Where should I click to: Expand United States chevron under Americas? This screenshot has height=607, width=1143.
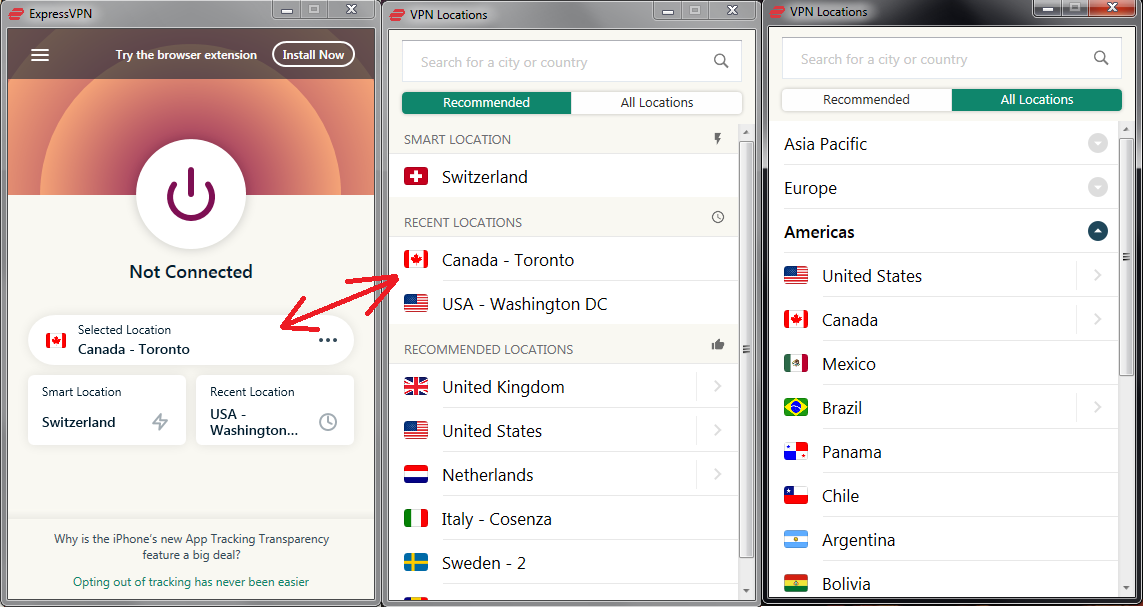[x=1097, y=275]
